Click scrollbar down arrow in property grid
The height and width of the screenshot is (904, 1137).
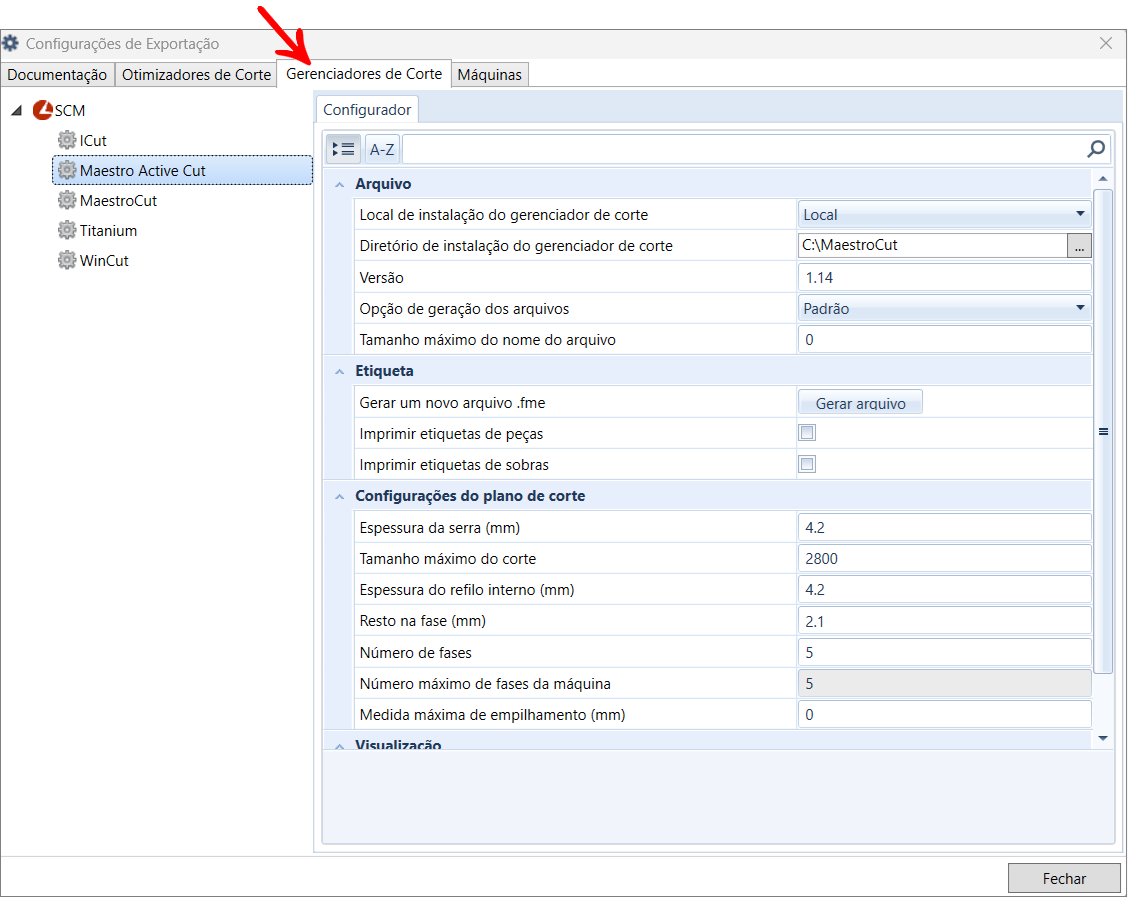1103,738
